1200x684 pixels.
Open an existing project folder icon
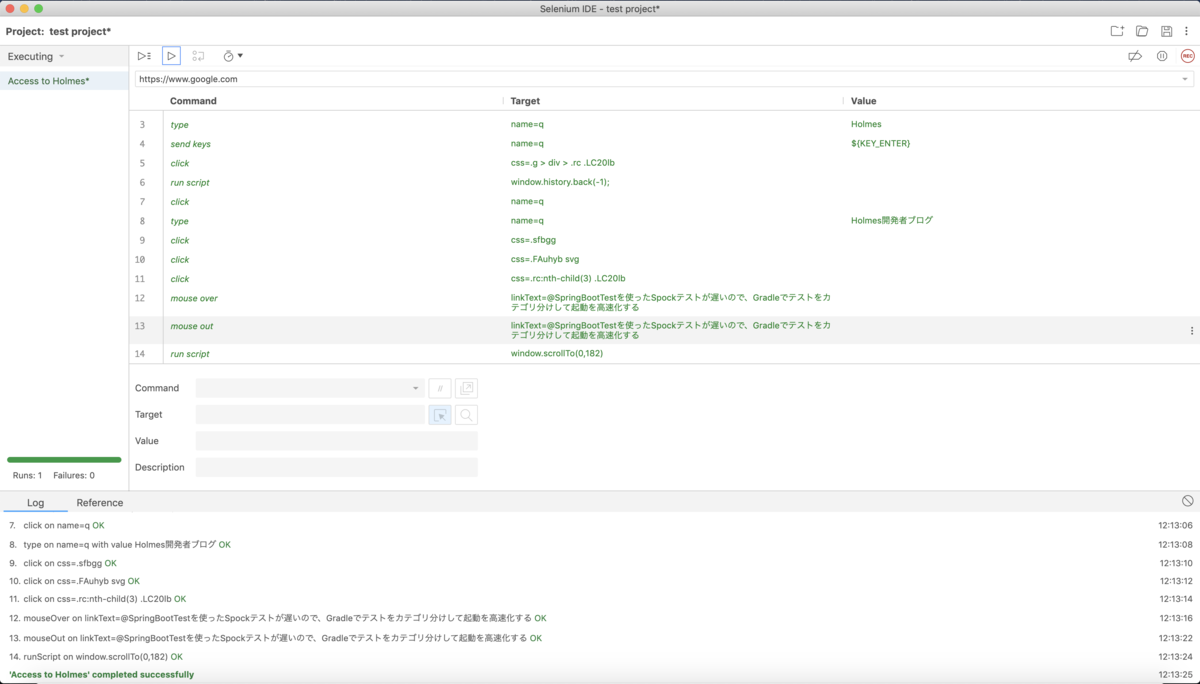(1142, 32)
